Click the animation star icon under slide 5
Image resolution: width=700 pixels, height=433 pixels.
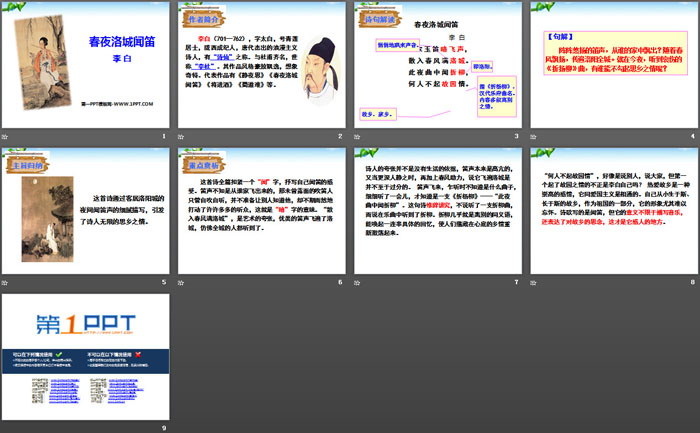pyautogui.click(x=5, y=283)
